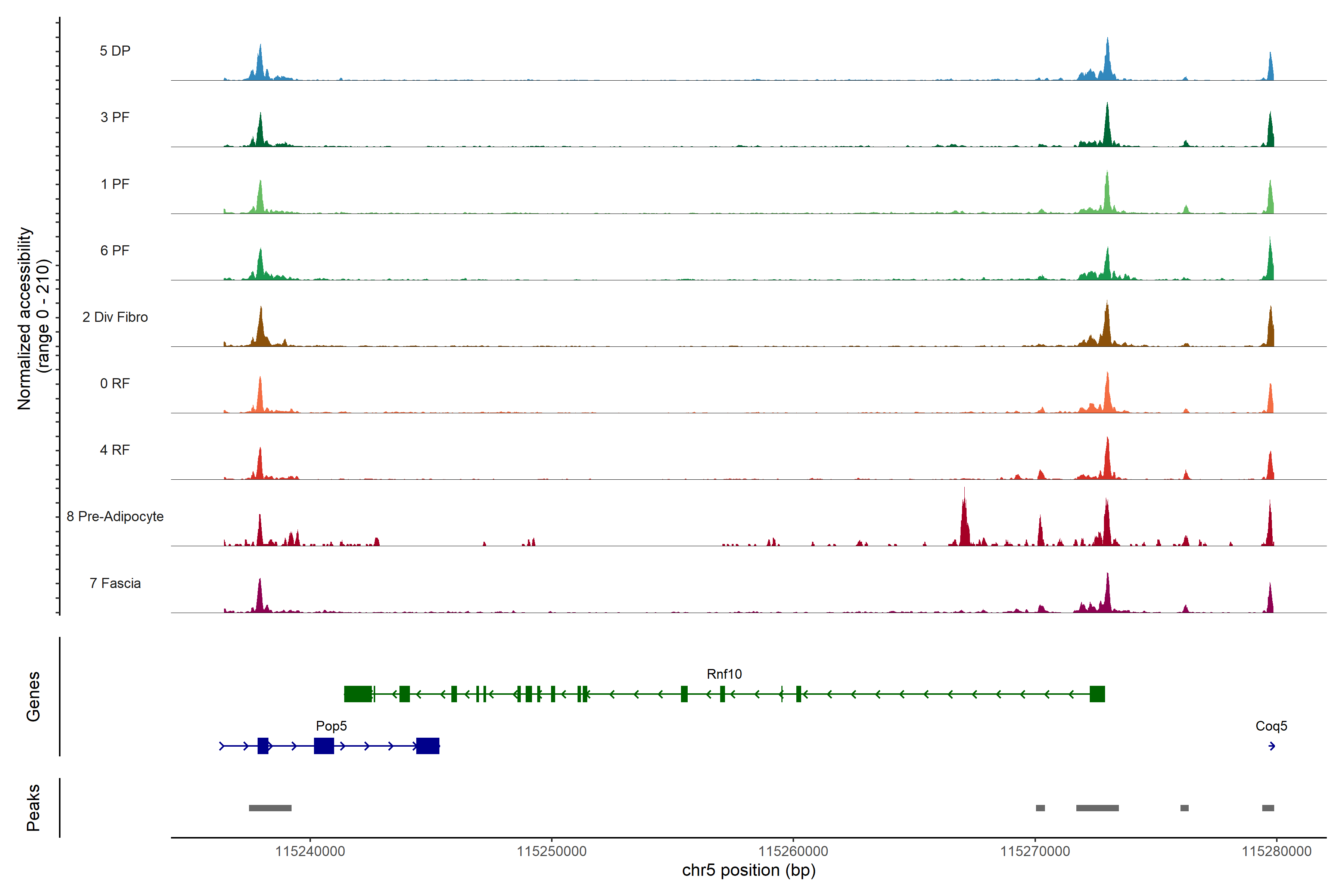Image resolution: width=1344 pixels, height=896 pixels.
Task: Click the 8 Pre-Adipocyte track label
Action: pos(115,517)
